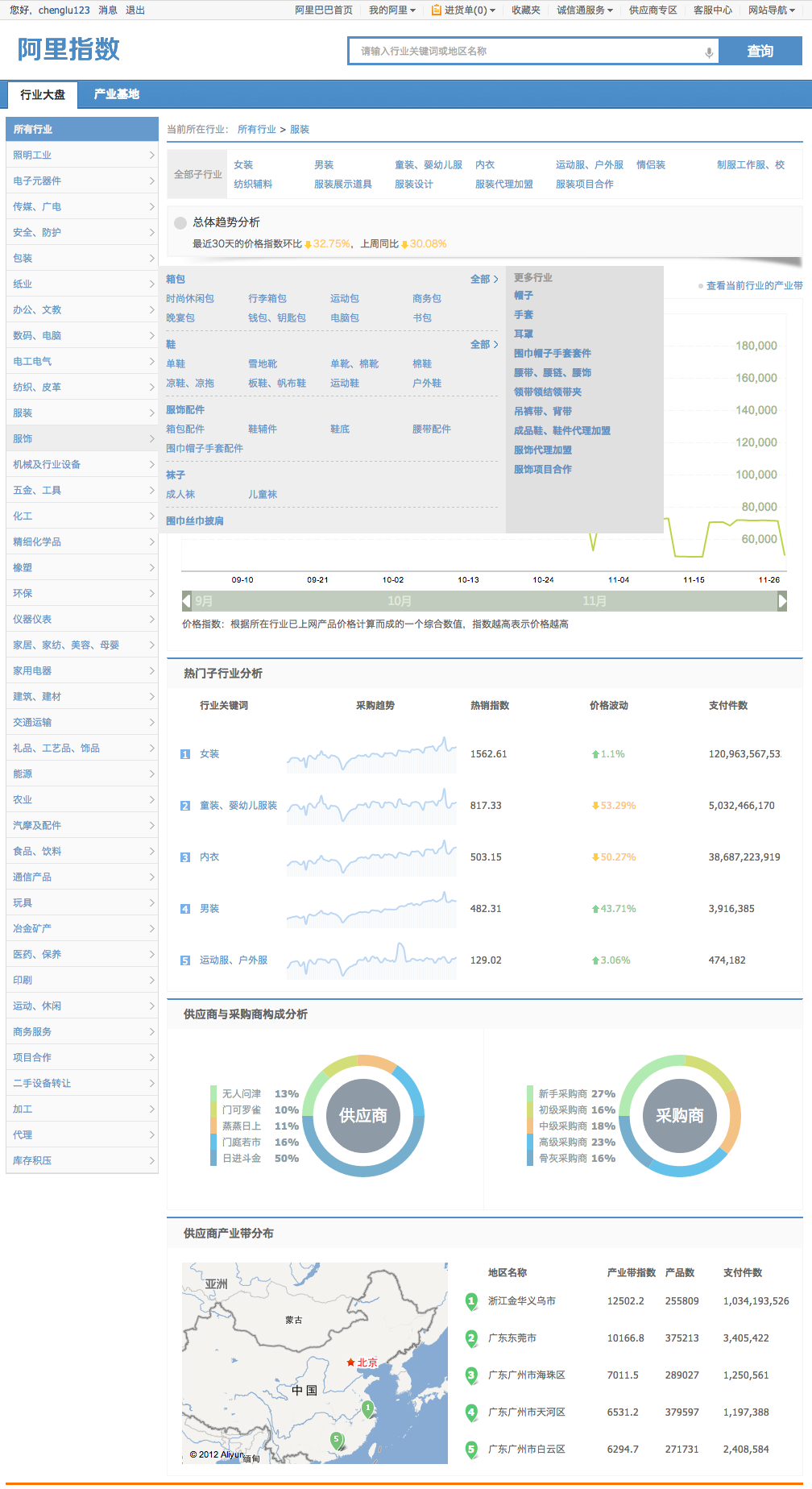Click green pin 2 beside 广东东莞市
This screenshot has height=1489, width=812.
click(472, 1338)
